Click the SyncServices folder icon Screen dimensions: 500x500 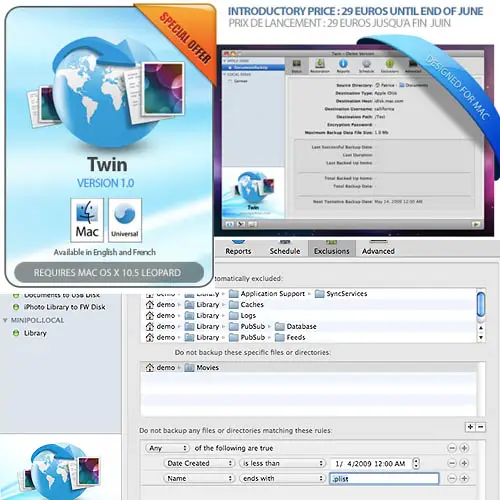point(320,293)
